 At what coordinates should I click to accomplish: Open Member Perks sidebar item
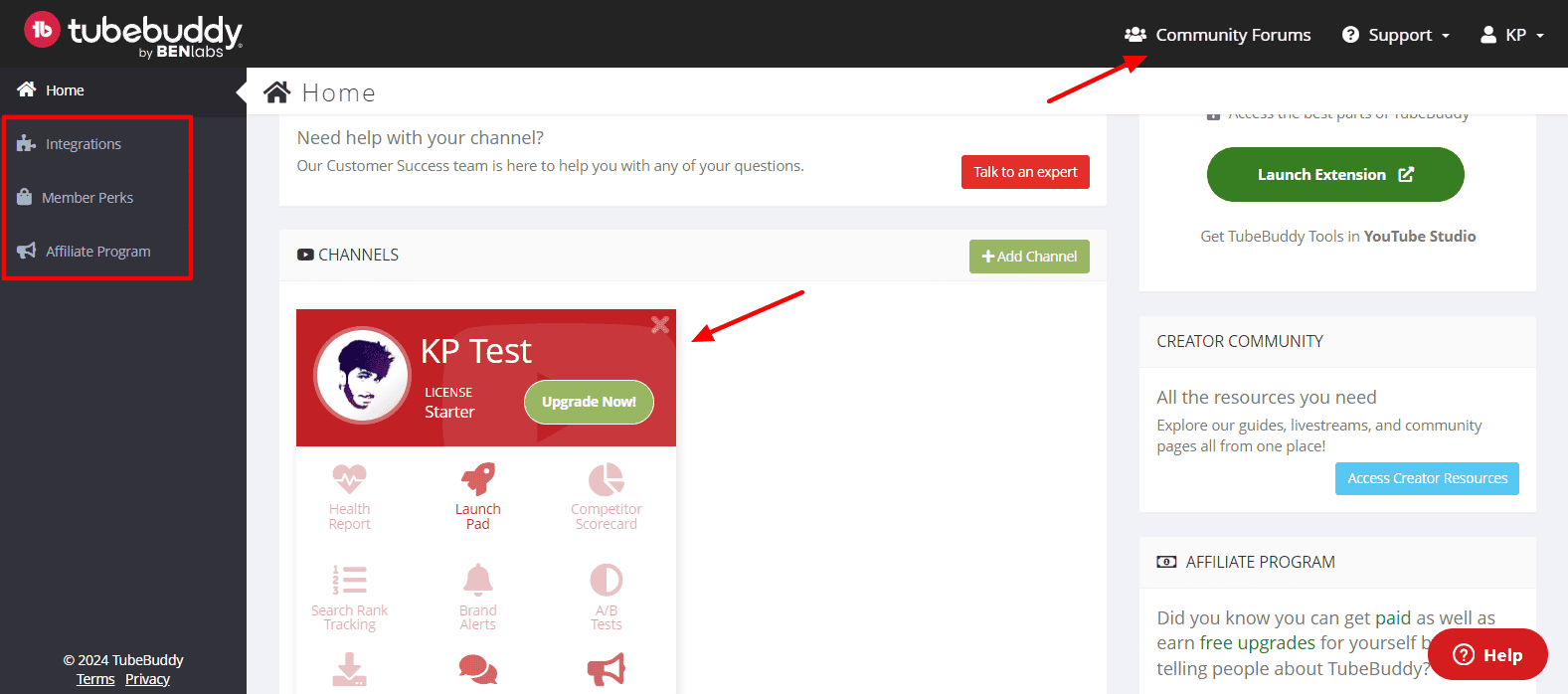tap(87, 198)
